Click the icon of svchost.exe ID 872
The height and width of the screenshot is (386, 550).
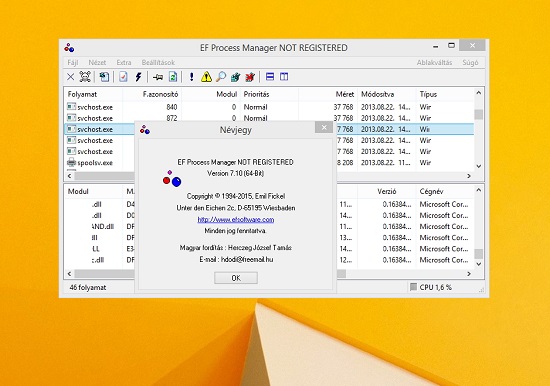[72, 118]
